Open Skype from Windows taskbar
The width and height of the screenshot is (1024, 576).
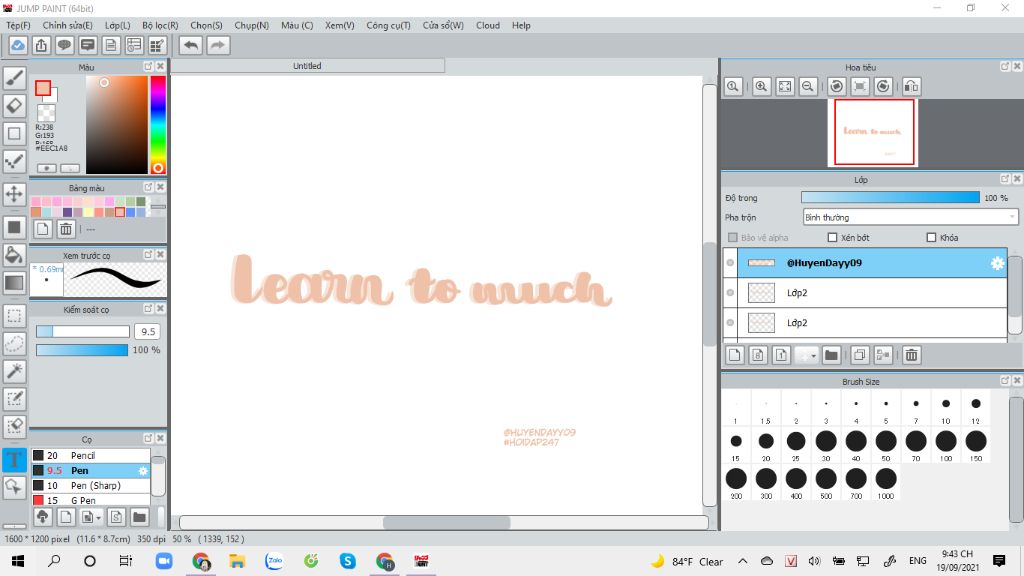tap(347, 561)
